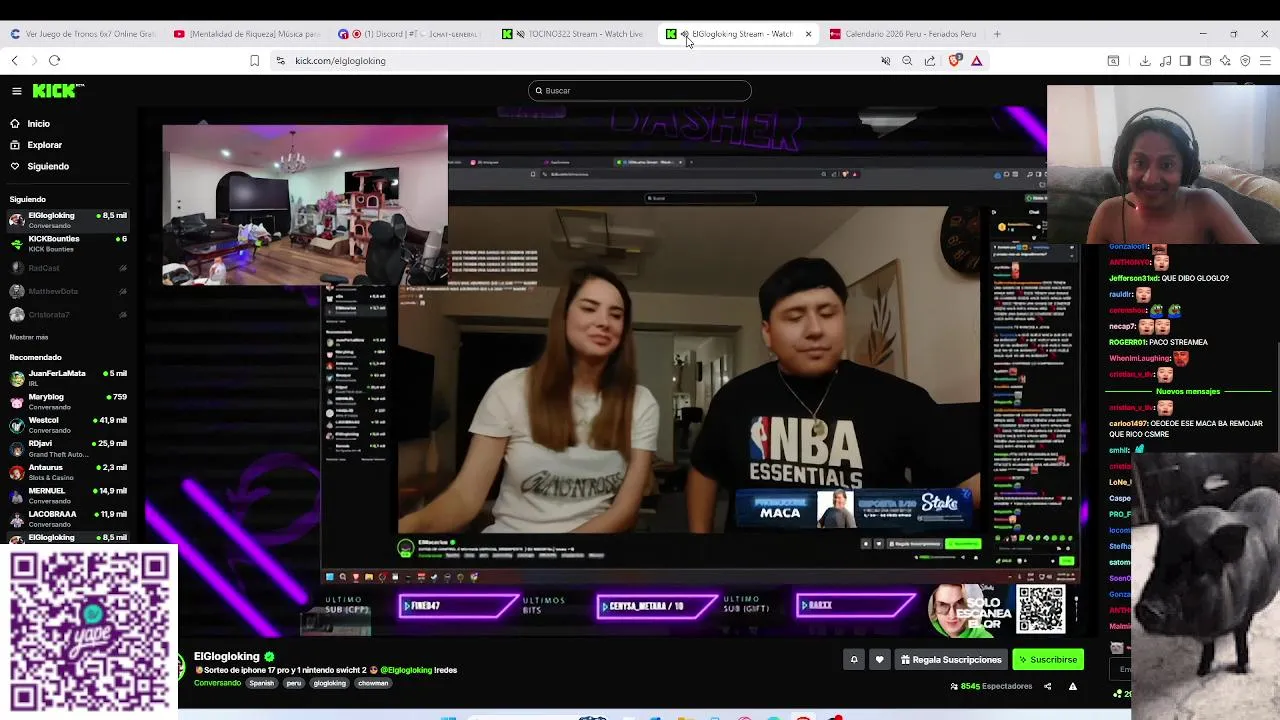Screen dimensions: 1280x720
Task: Open KICKBounties channel in the Siguiendo list
Action: click(68, 244)
